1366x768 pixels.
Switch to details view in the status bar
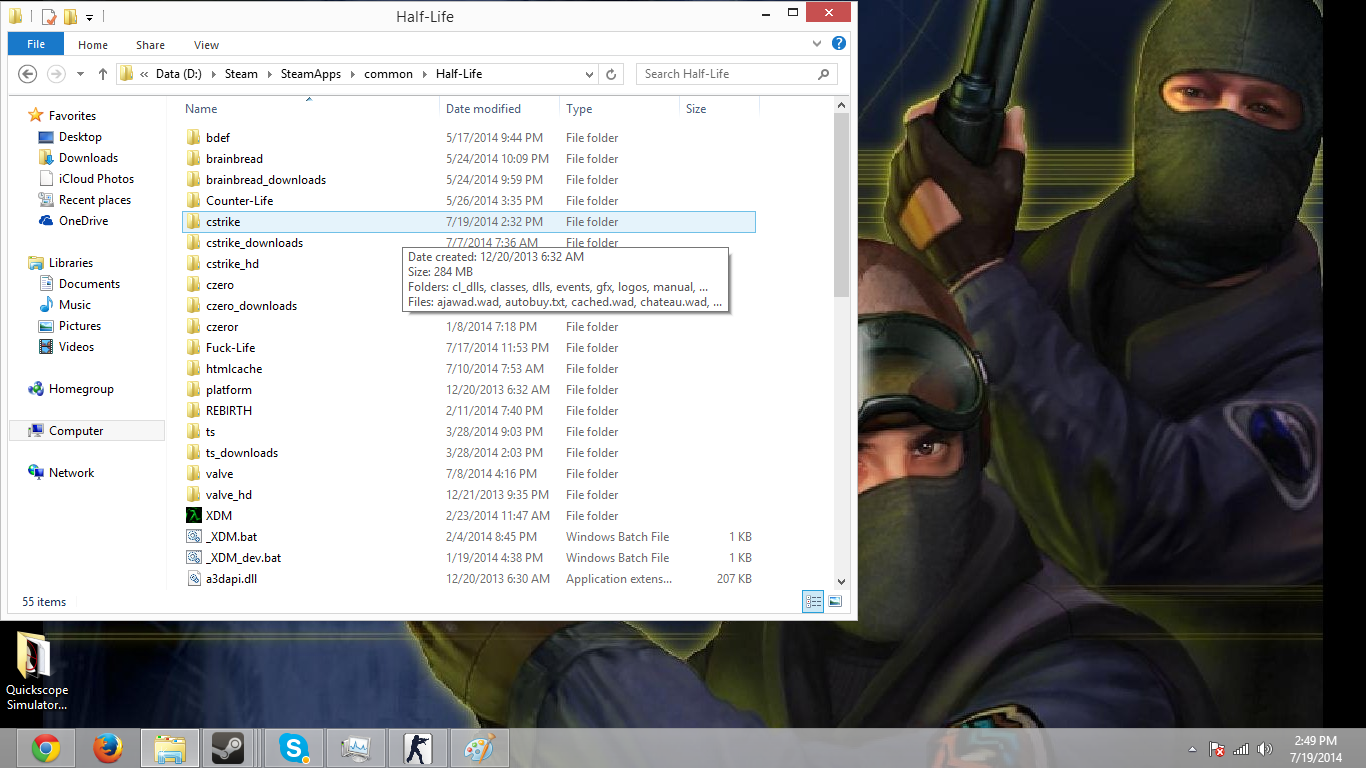[x=813, y=602]
